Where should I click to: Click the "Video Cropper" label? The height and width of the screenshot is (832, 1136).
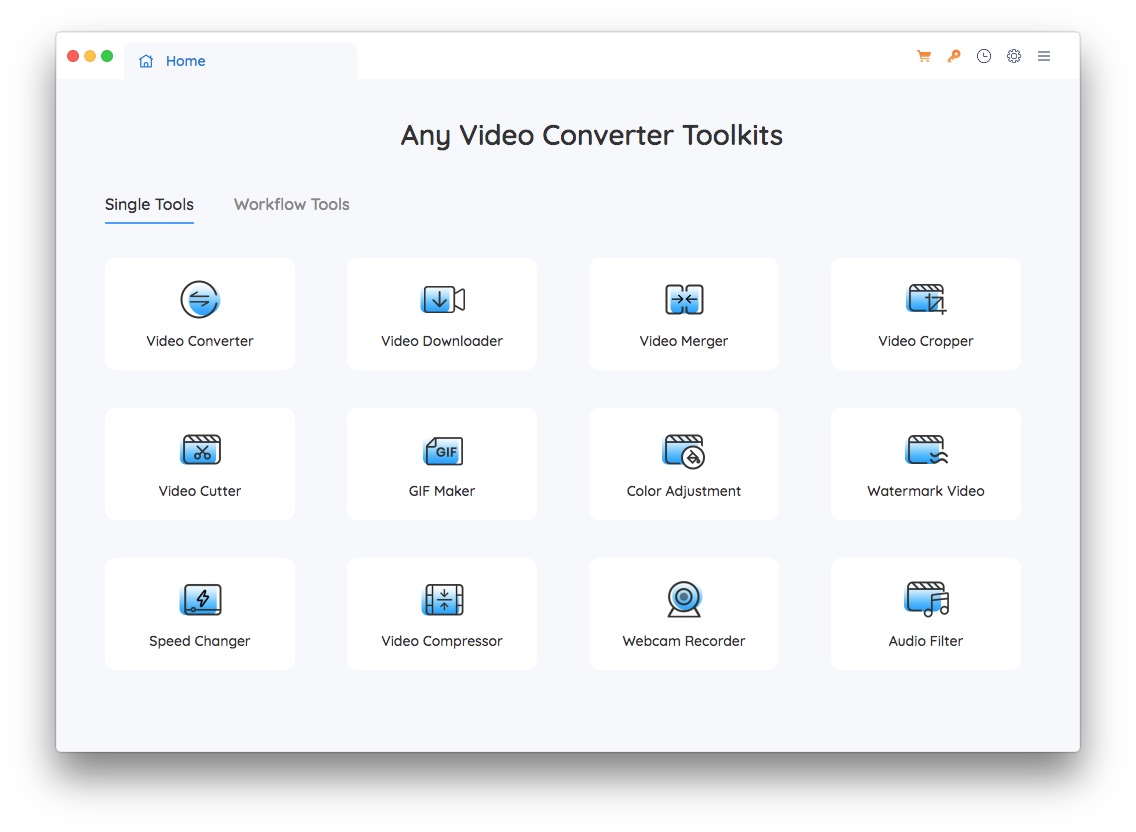click(x=926, y=341)
